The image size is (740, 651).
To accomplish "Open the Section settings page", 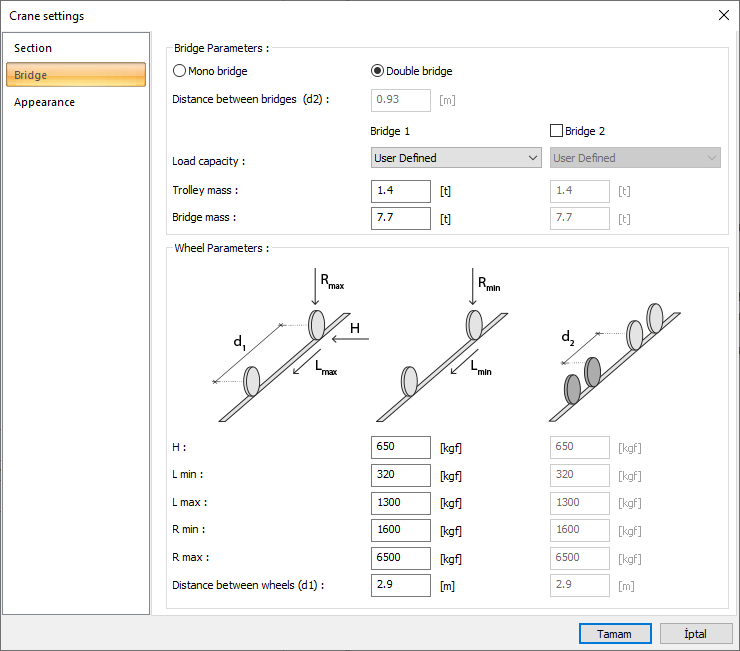I will [33, 48].
